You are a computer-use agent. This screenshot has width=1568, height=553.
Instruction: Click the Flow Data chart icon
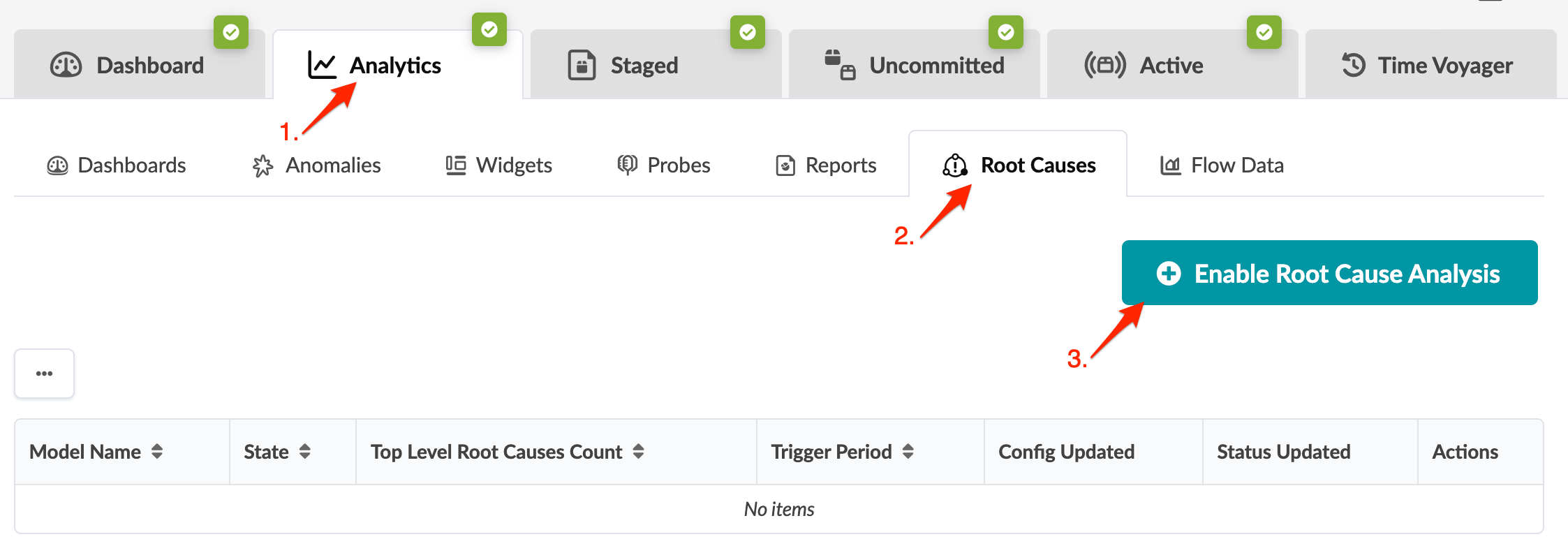point(1170,165)
